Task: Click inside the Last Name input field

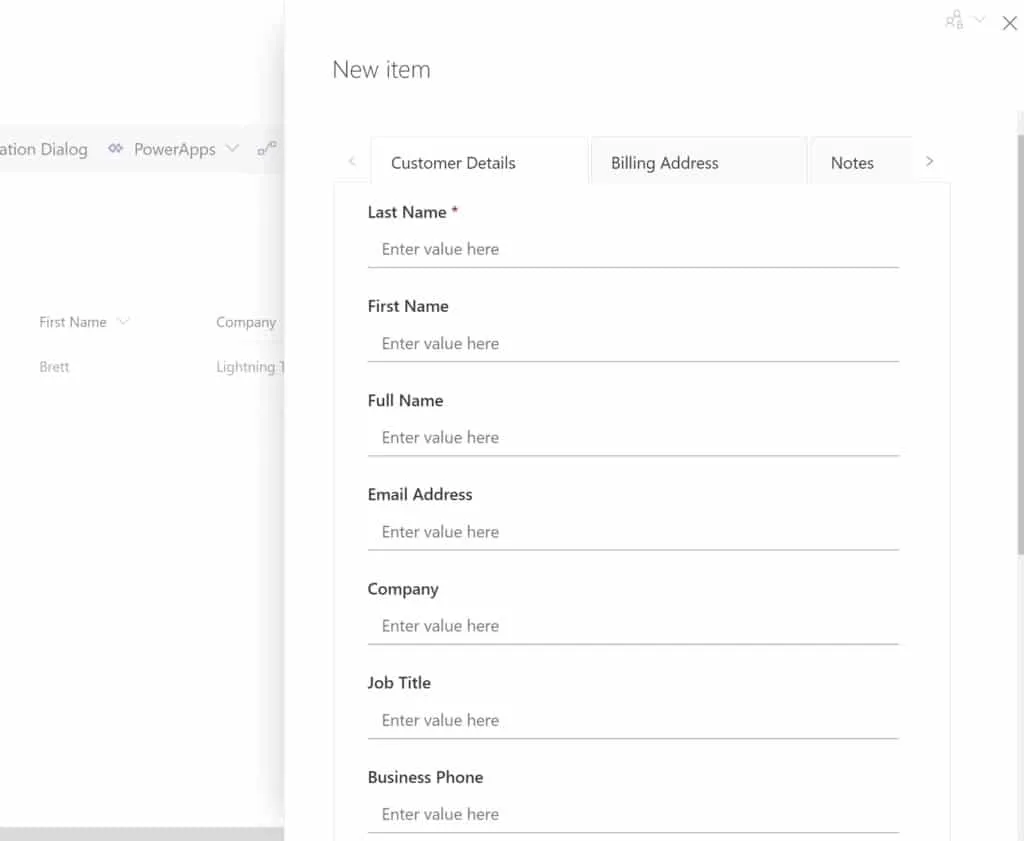Action: (x=630, y=249)
